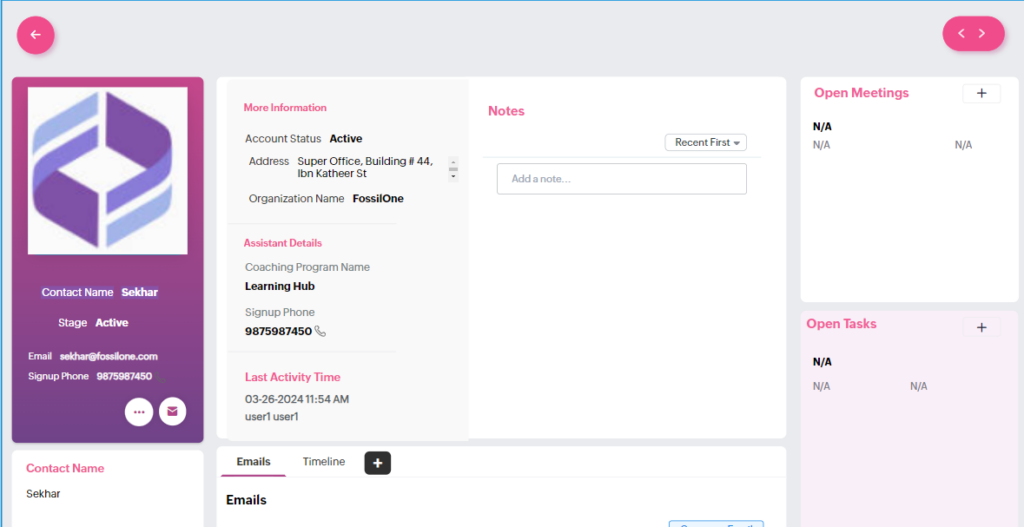Switch to the Emails tab
Screen dimensions: 1024x527
point(253,462)
